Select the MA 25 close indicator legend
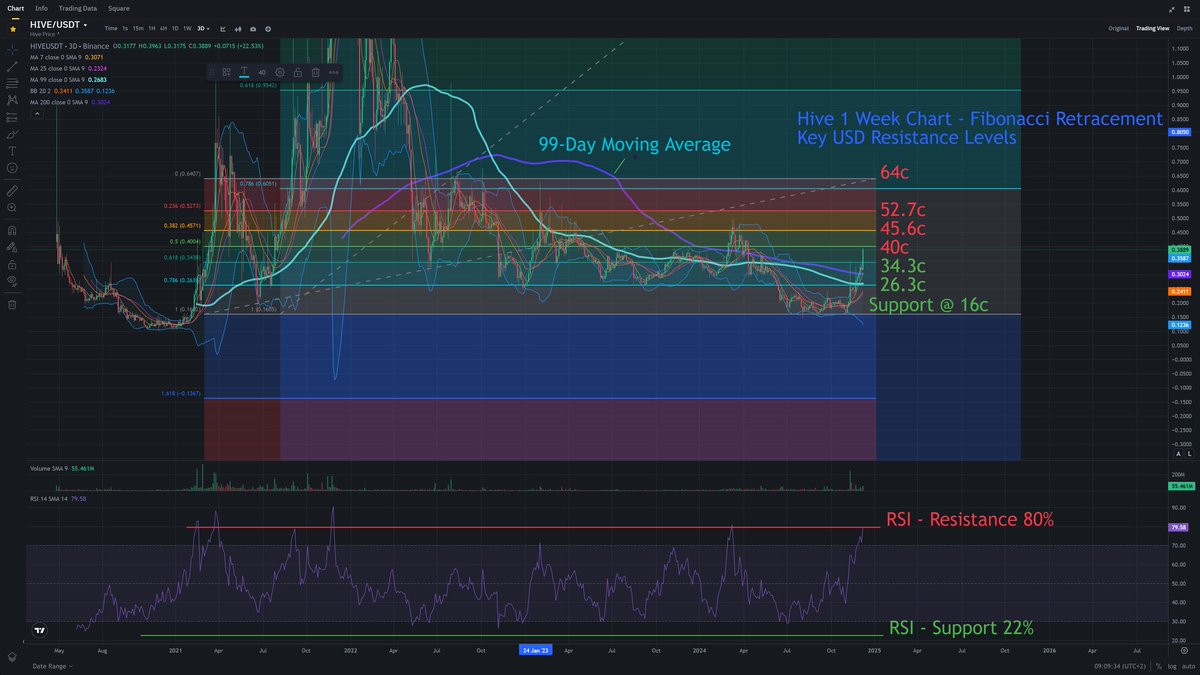 (x=68, y=68)
